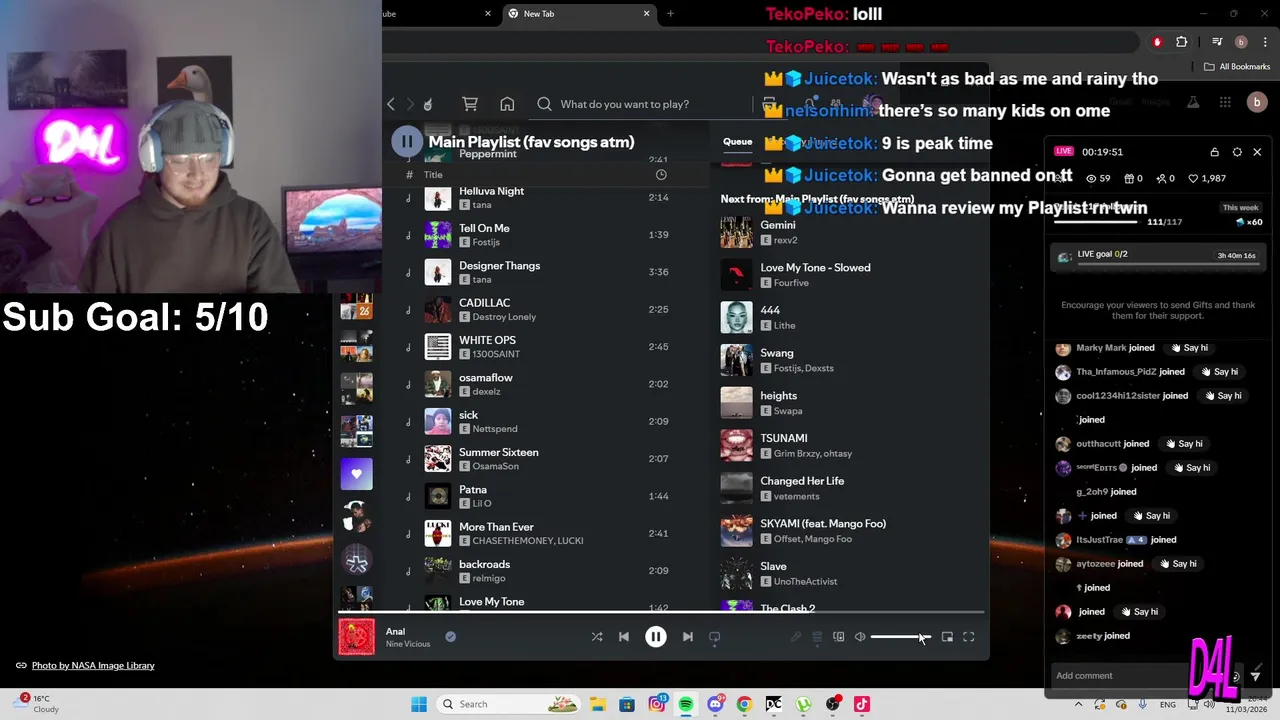This screenshot has height=720, width=1280.
Task: Switch to the New Tab browser tab
Action: (x=580, y=14)
